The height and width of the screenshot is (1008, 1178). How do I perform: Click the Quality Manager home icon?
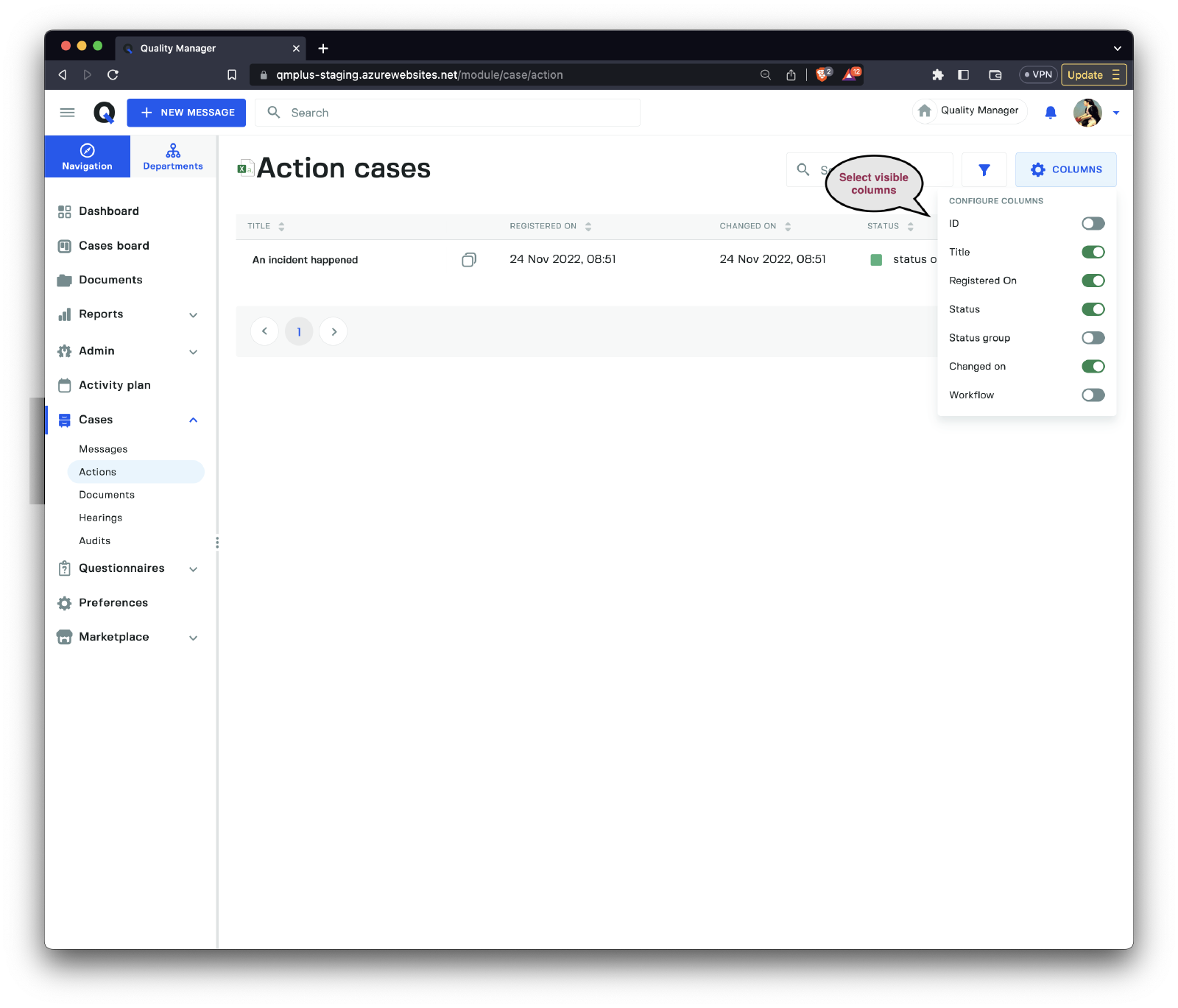925,110
